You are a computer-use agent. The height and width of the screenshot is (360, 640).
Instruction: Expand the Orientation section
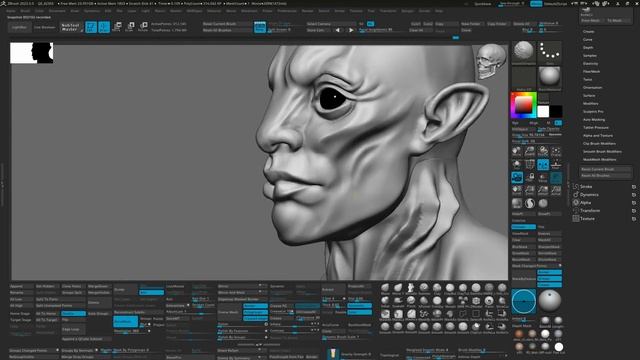(592, 88)
